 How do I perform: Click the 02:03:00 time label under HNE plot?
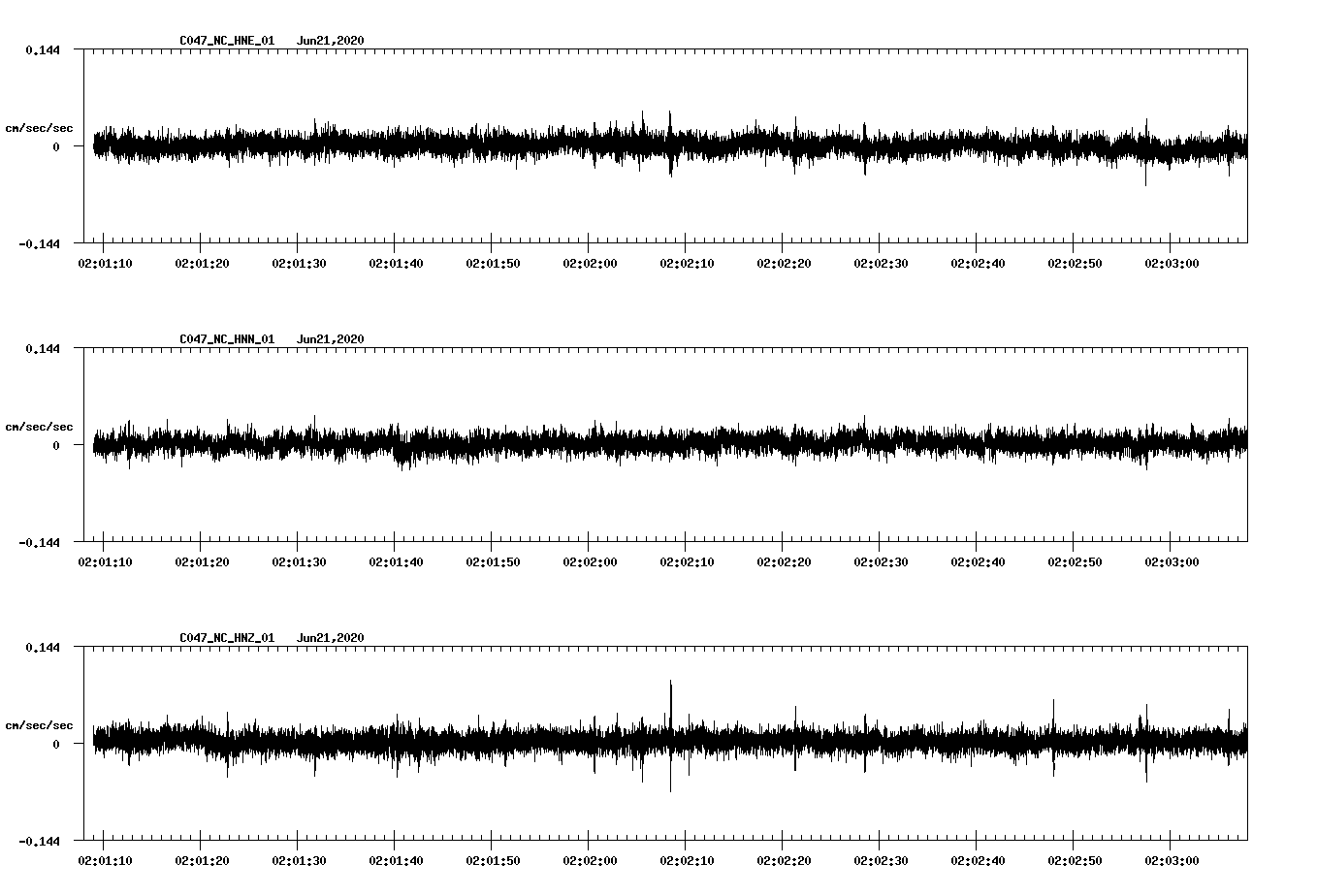1172,264
